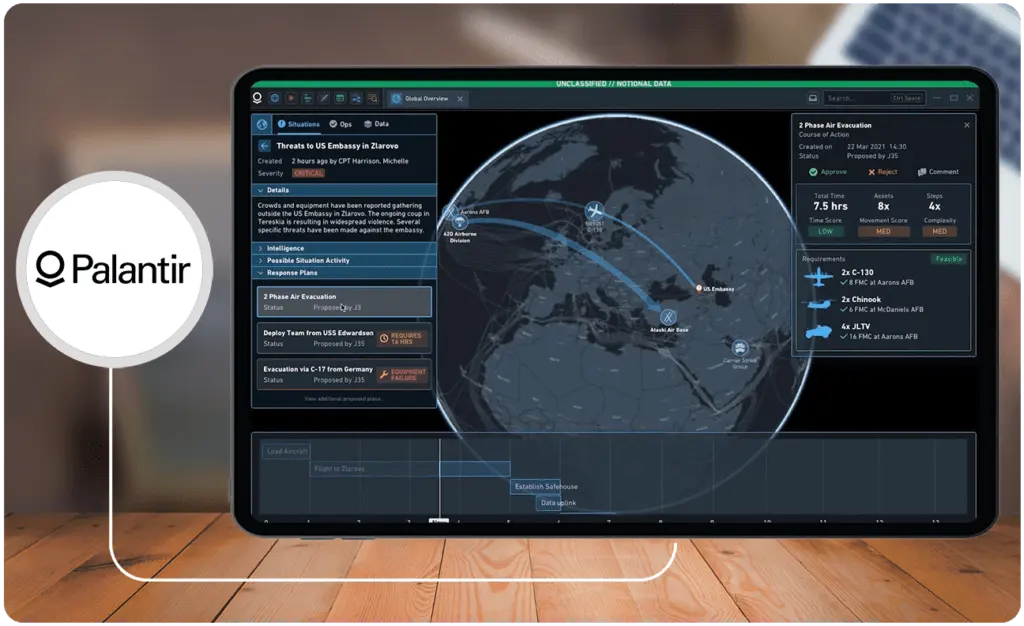Viewport: 1024px width, 626px height.
Task: Collapse the Response Plans section
Action: 344,273
